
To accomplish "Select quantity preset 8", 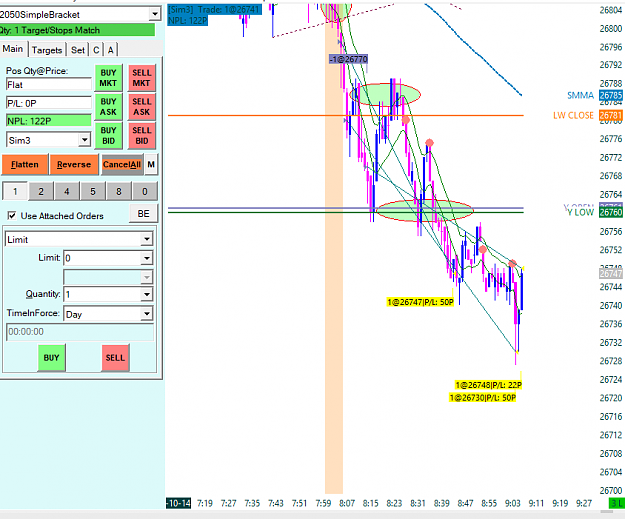I will [119, 191].
